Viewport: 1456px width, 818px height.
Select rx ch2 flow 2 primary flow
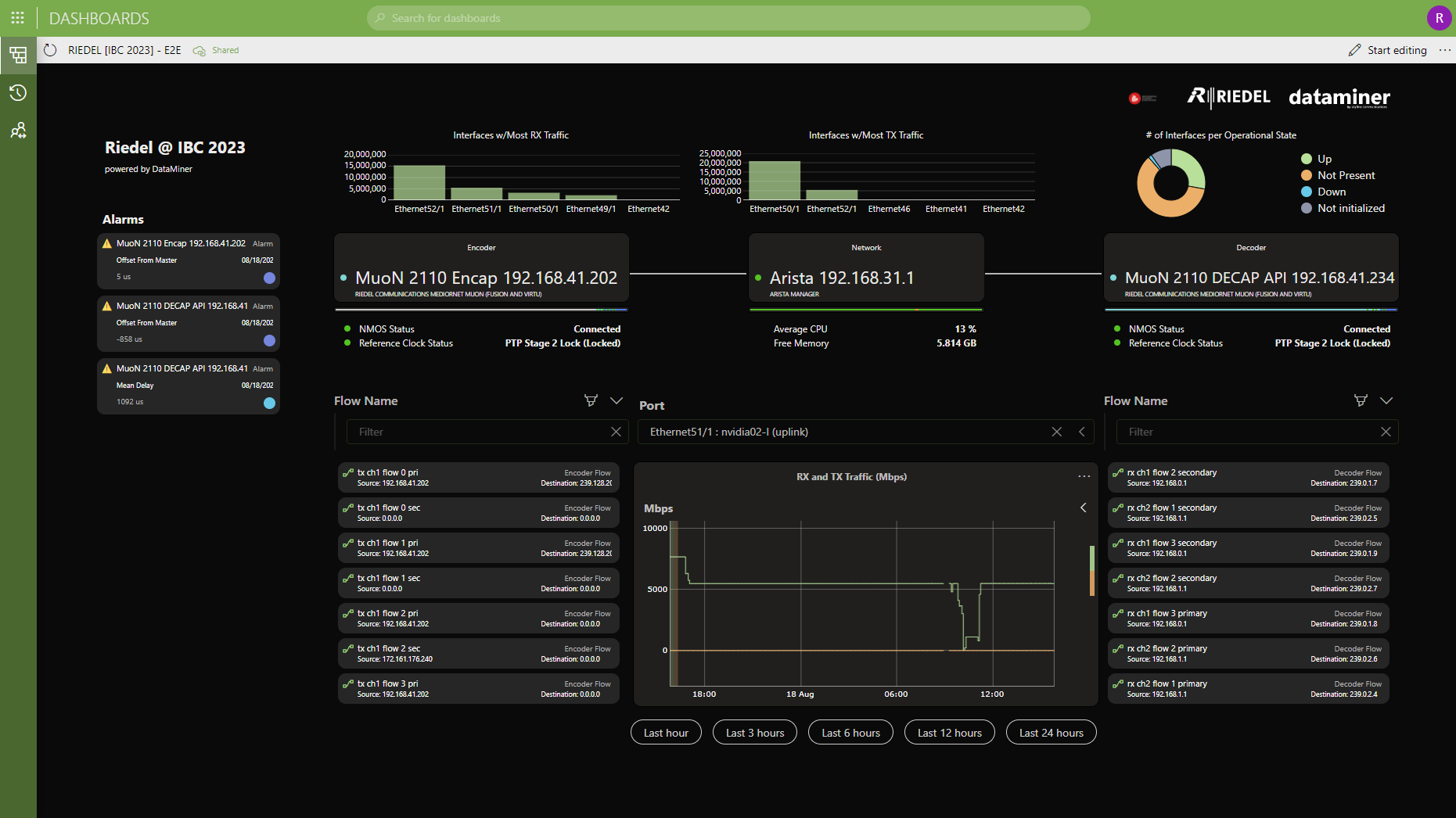pyautogui.click(x=1249, y=653)
